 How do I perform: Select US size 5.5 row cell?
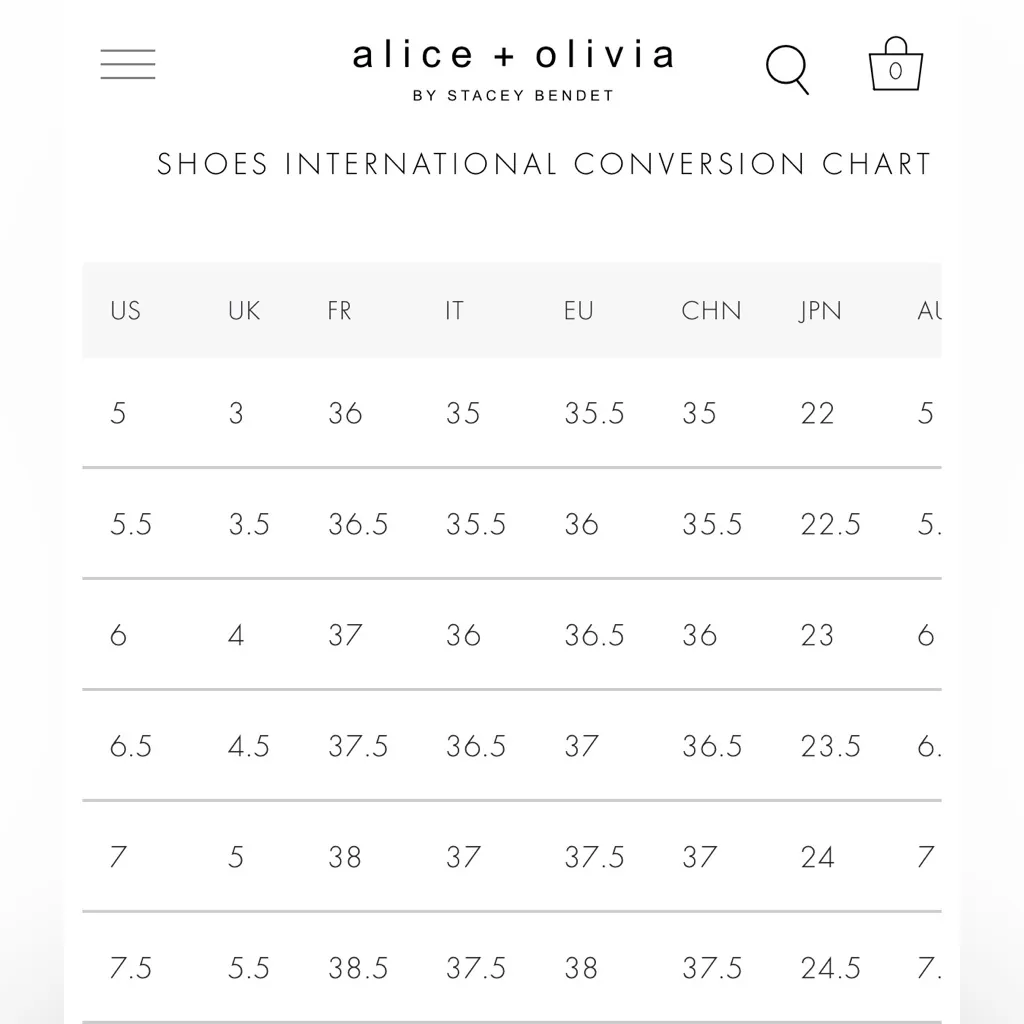click(131, 524)
